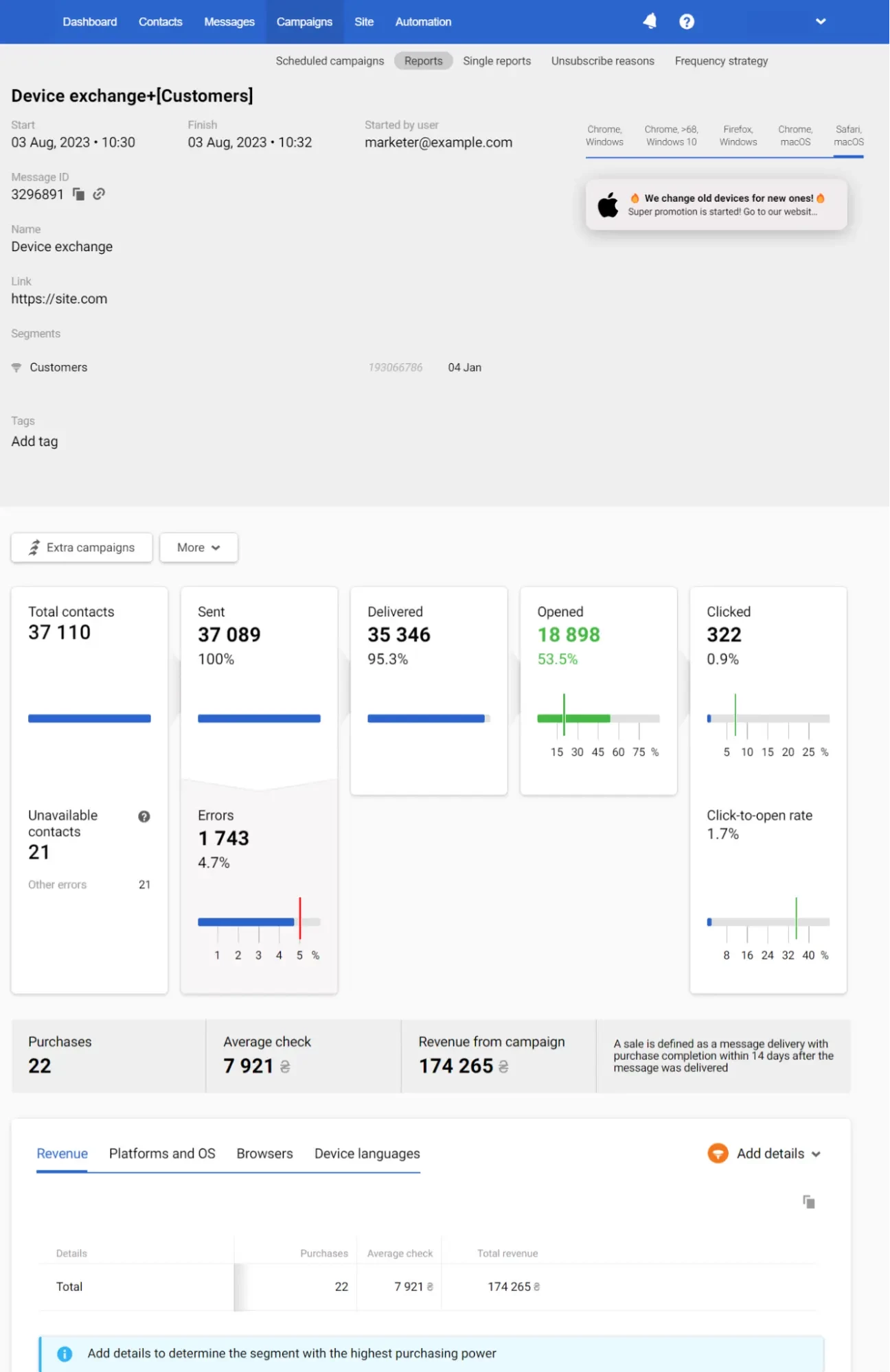Open Site in top navigation
Image resolution: width=890 pixels, height=1372 pixels.
pyautogui.click(x=364, y=22)
